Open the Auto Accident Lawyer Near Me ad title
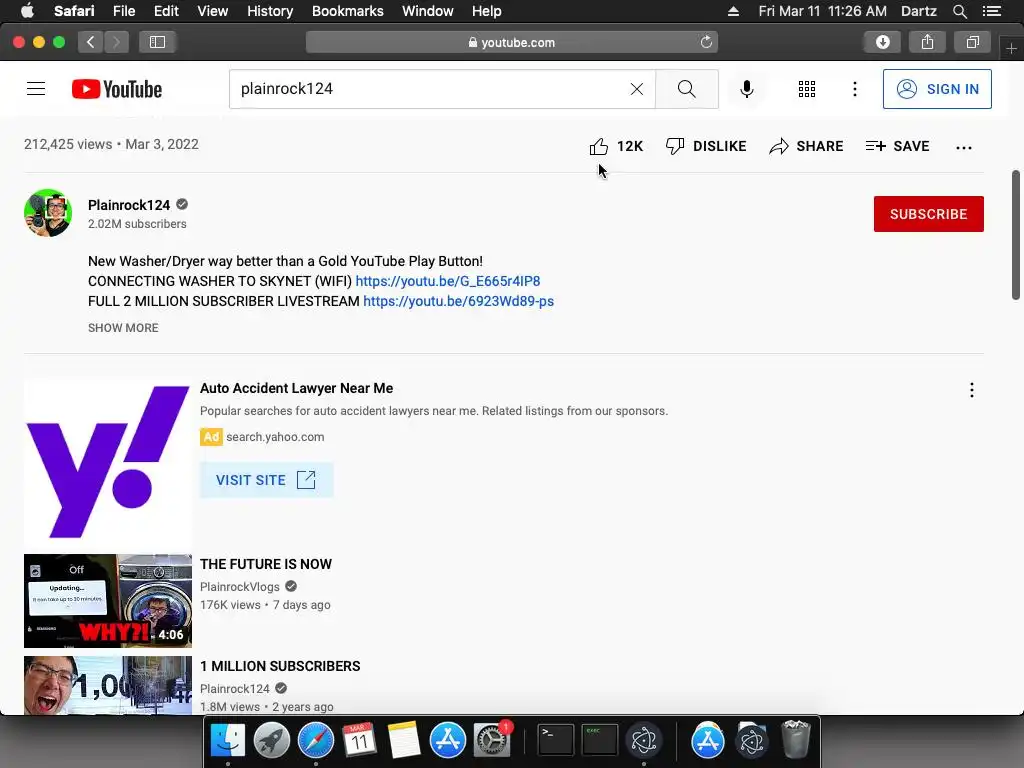Viewport: 1024px width, 768px height. point(296,389)
